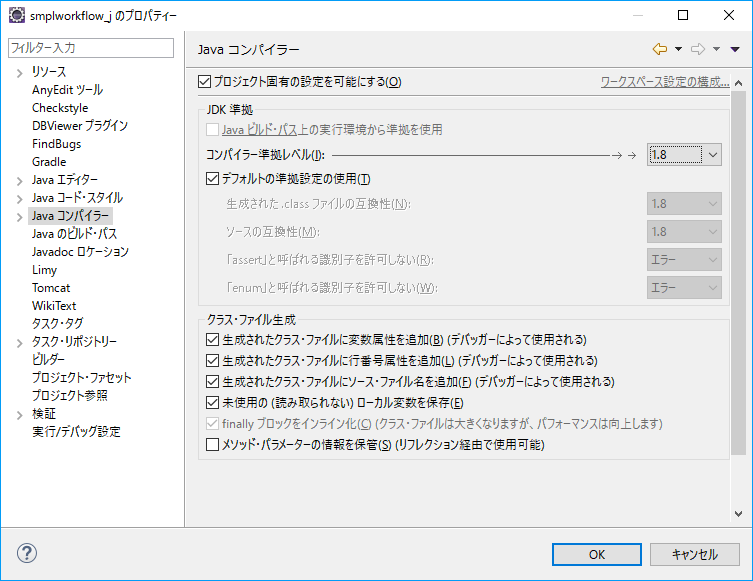Image resolution: width=753 pixels, height=581 pixels.
Task: Click the Eclipse icon in title bar
Action: pos(17,15)
